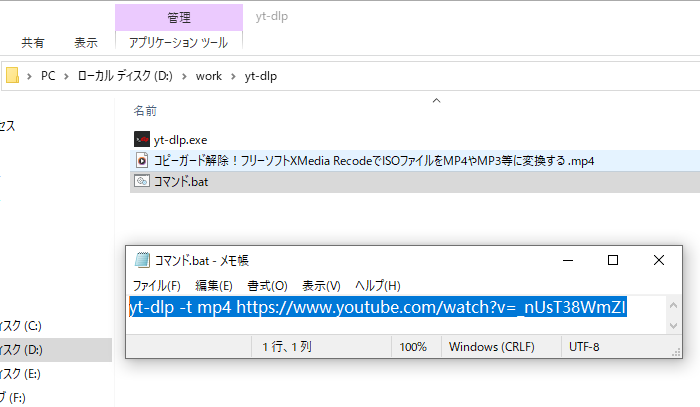
Task: Click the yt-dlp command text in Notepad
Action: click(378, 307)
